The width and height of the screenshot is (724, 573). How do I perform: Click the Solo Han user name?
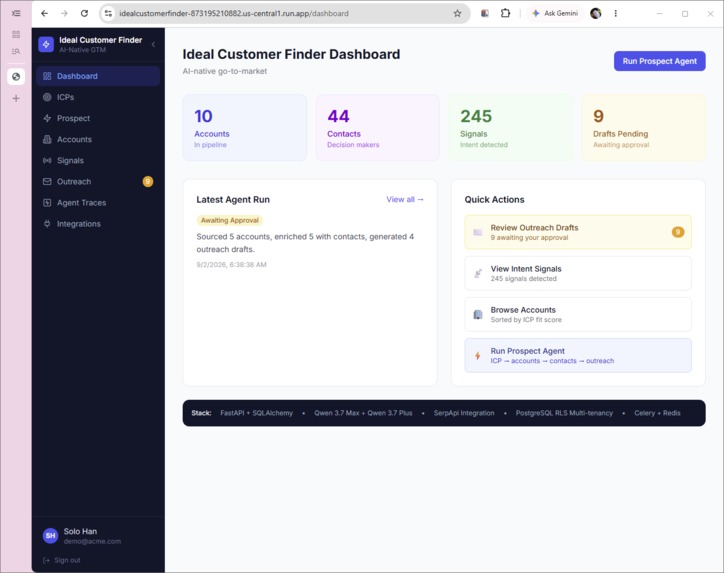(x=80, y=531)
